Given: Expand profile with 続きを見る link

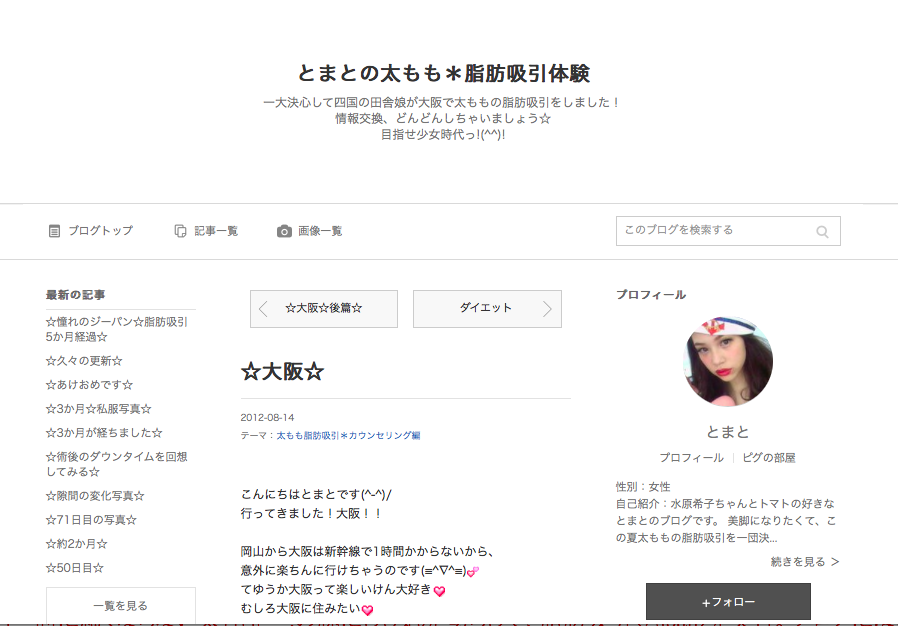Looking at the screenshot, I should pos(805,562).
